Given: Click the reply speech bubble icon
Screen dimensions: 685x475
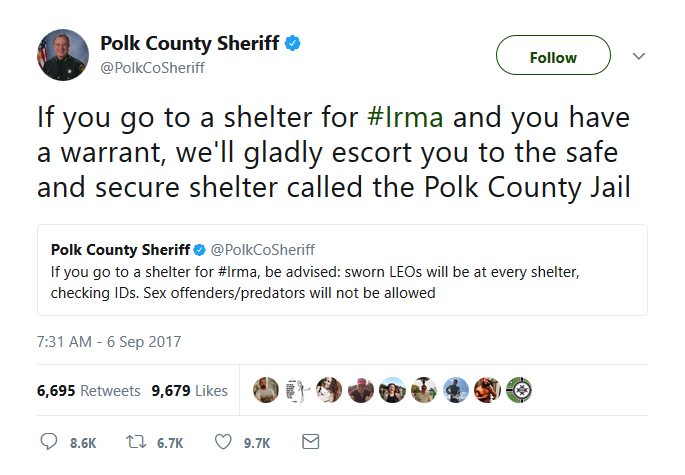Looking at the screenshot, I should (x=48, y=442).
